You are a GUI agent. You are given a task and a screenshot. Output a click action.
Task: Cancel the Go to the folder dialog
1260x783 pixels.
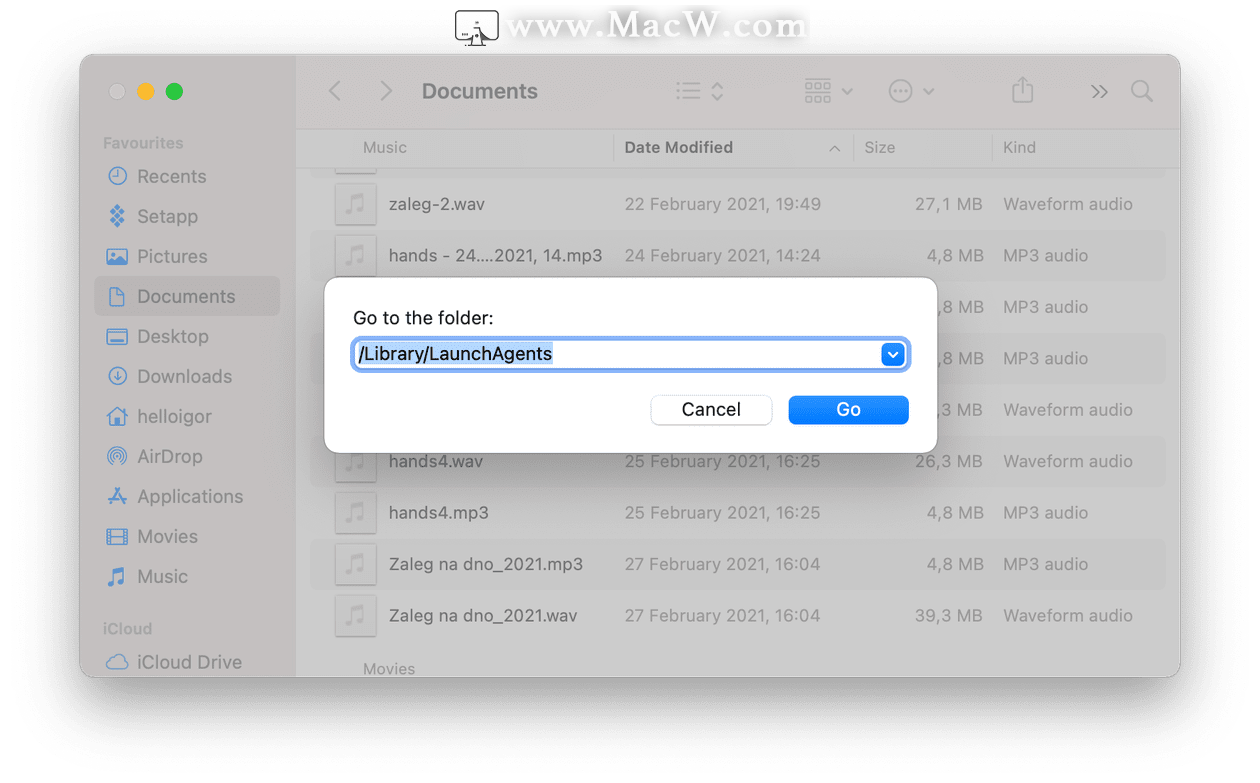point(711,410)
